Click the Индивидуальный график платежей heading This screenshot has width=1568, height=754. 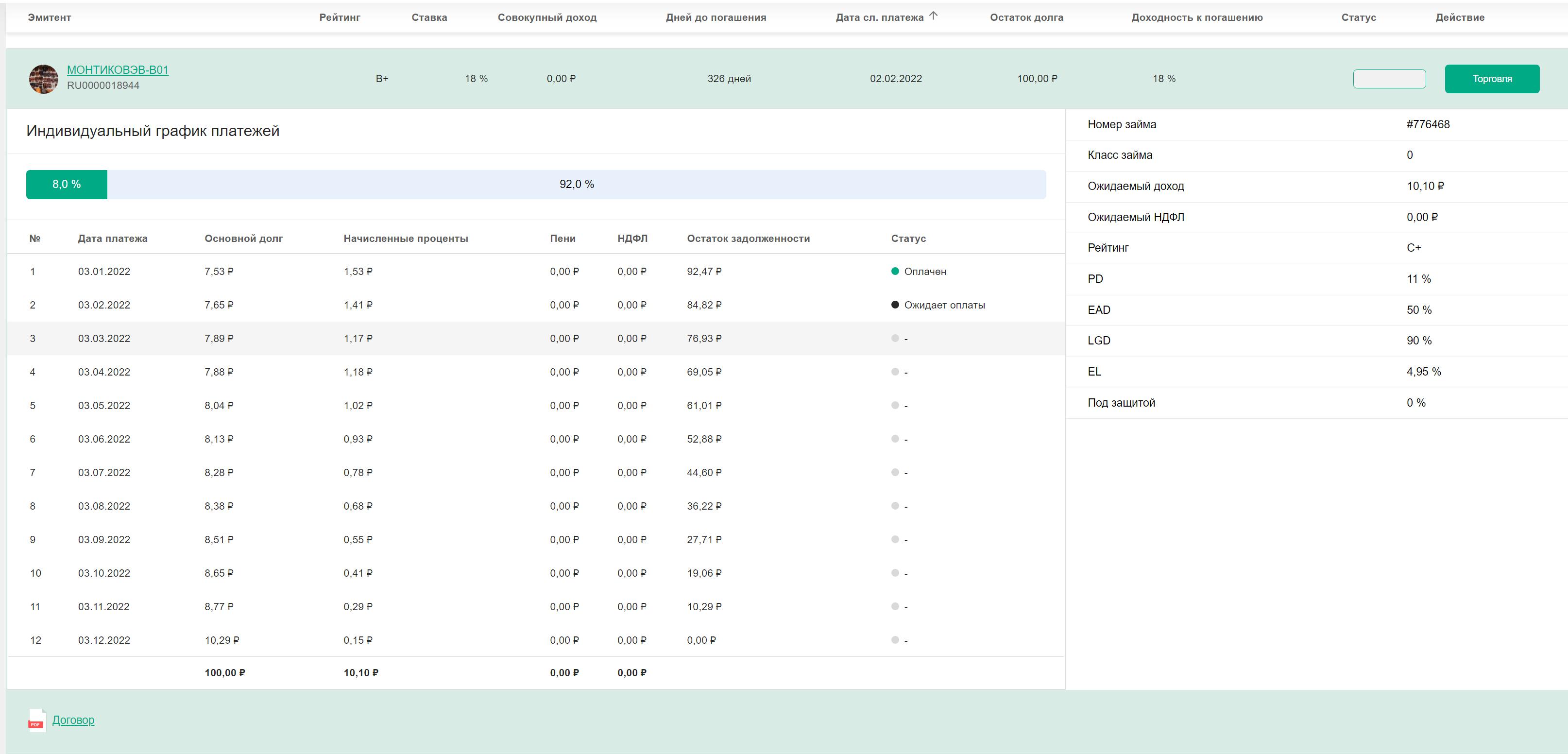click(153, 132)
